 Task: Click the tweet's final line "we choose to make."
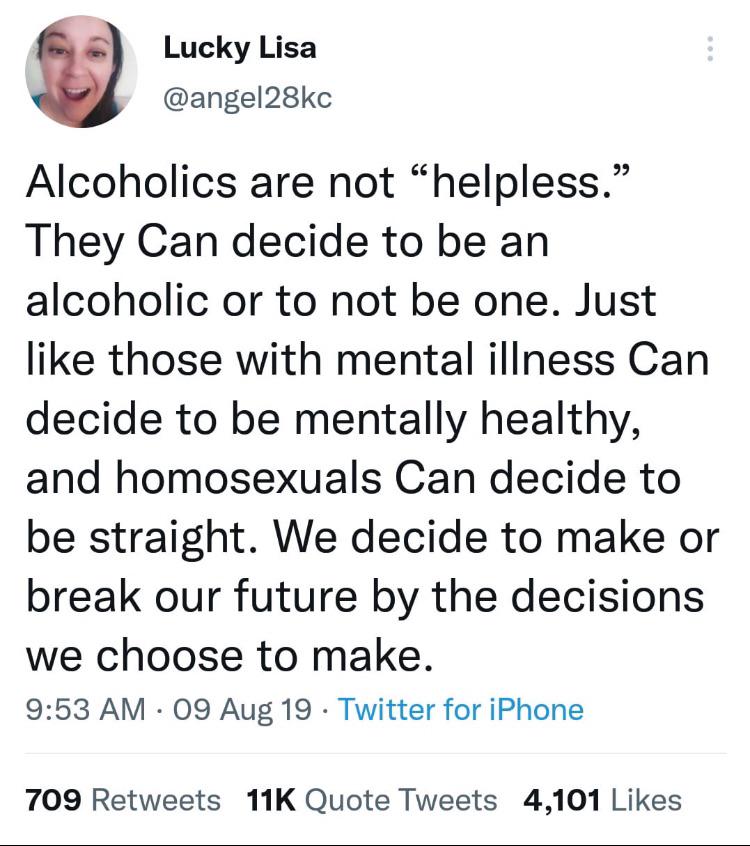pyautogui.click(x=231, y=656)
